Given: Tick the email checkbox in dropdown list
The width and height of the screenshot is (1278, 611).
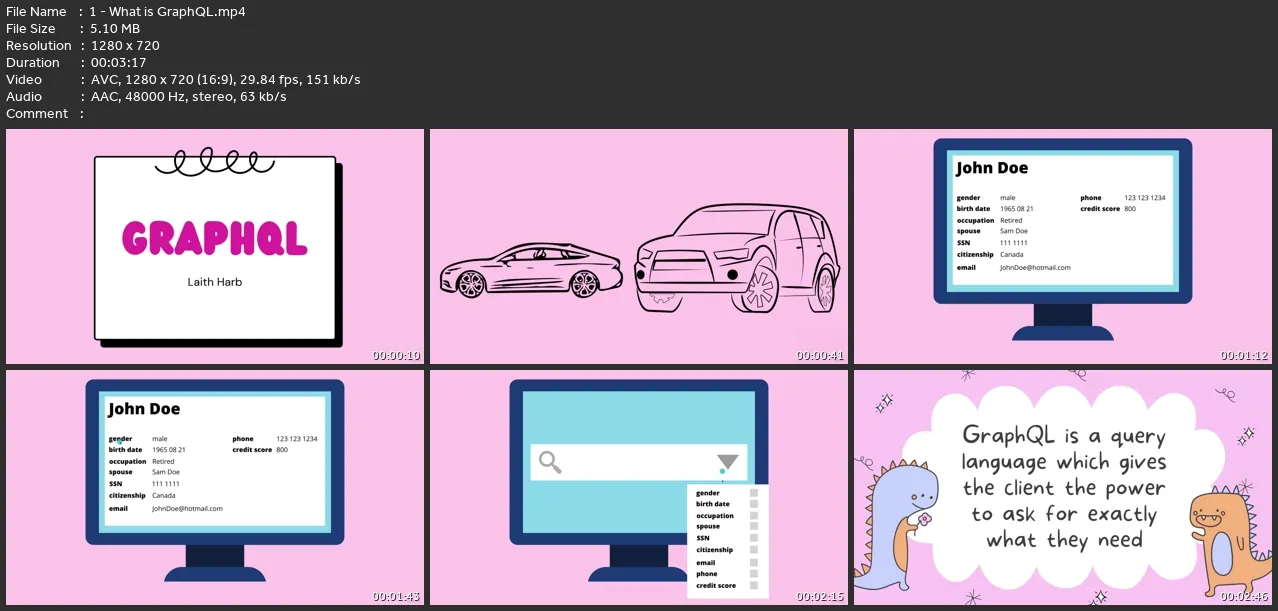Looking at the screenshot, I should pos(754,563).
